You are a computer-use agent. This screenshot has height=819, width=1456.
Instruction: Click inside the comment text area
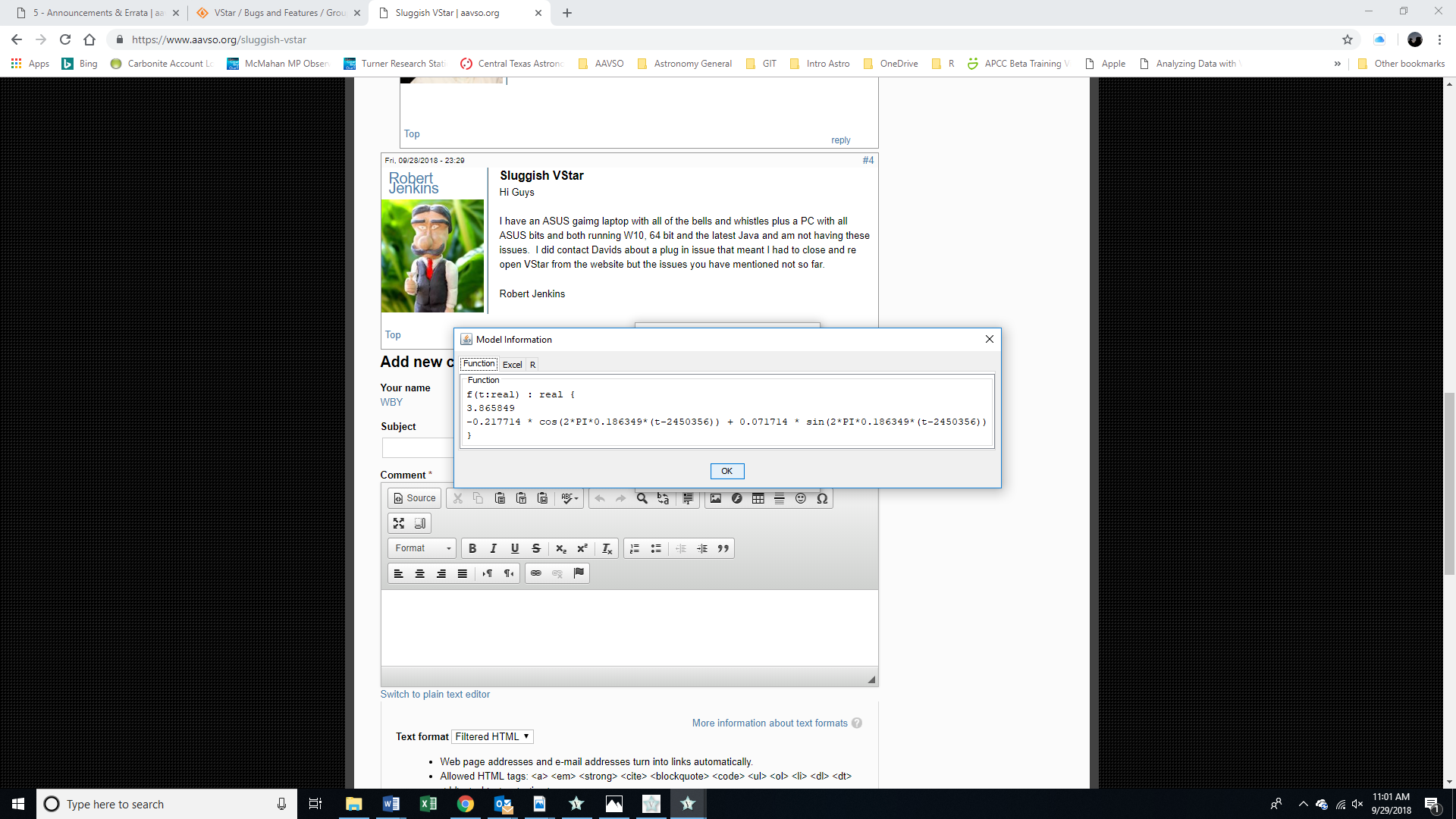pyautogui.click(x=629, y=628)
